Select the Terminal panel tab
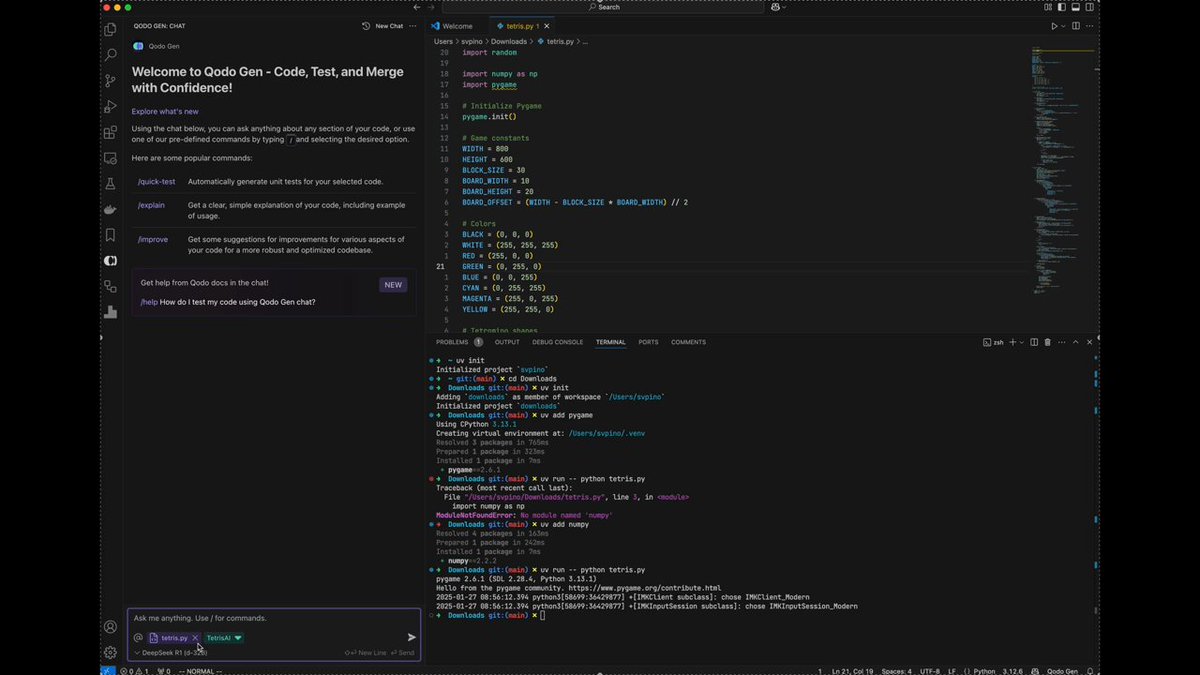Screen dimensions: 1200x675 (611, 342)
